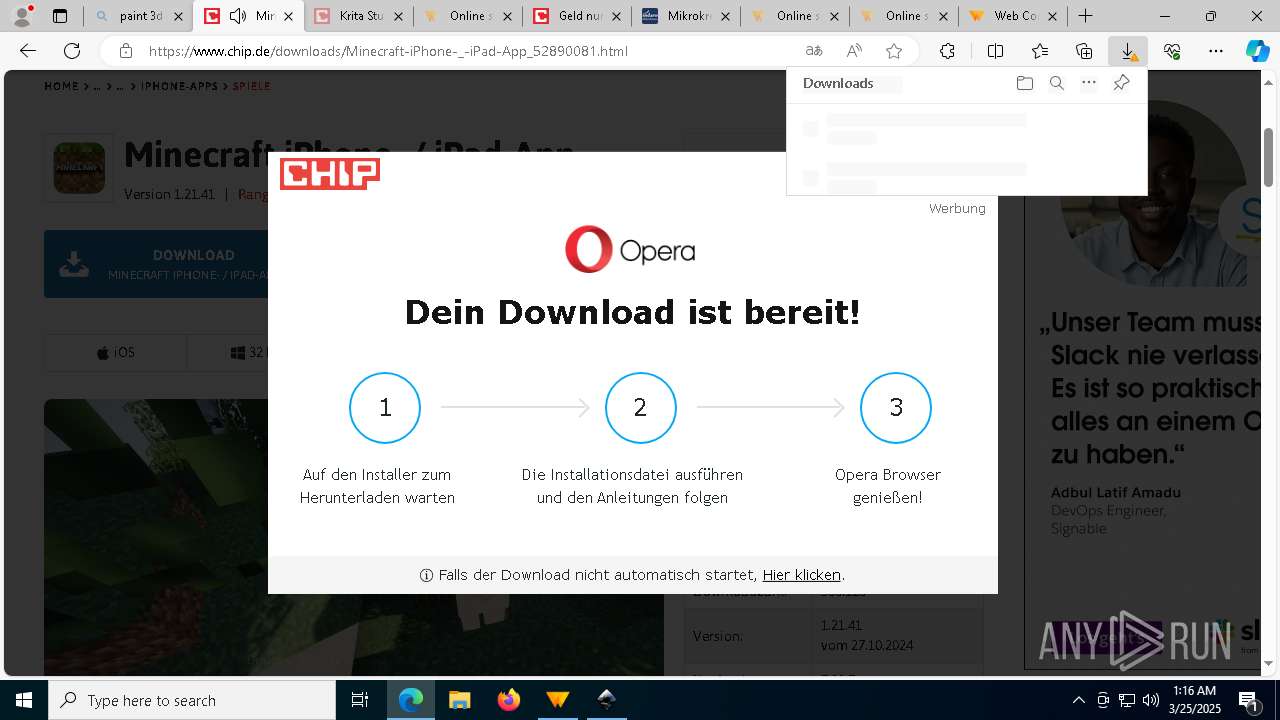
Task: Toggle split screen view
Action: tap(996, 51)
